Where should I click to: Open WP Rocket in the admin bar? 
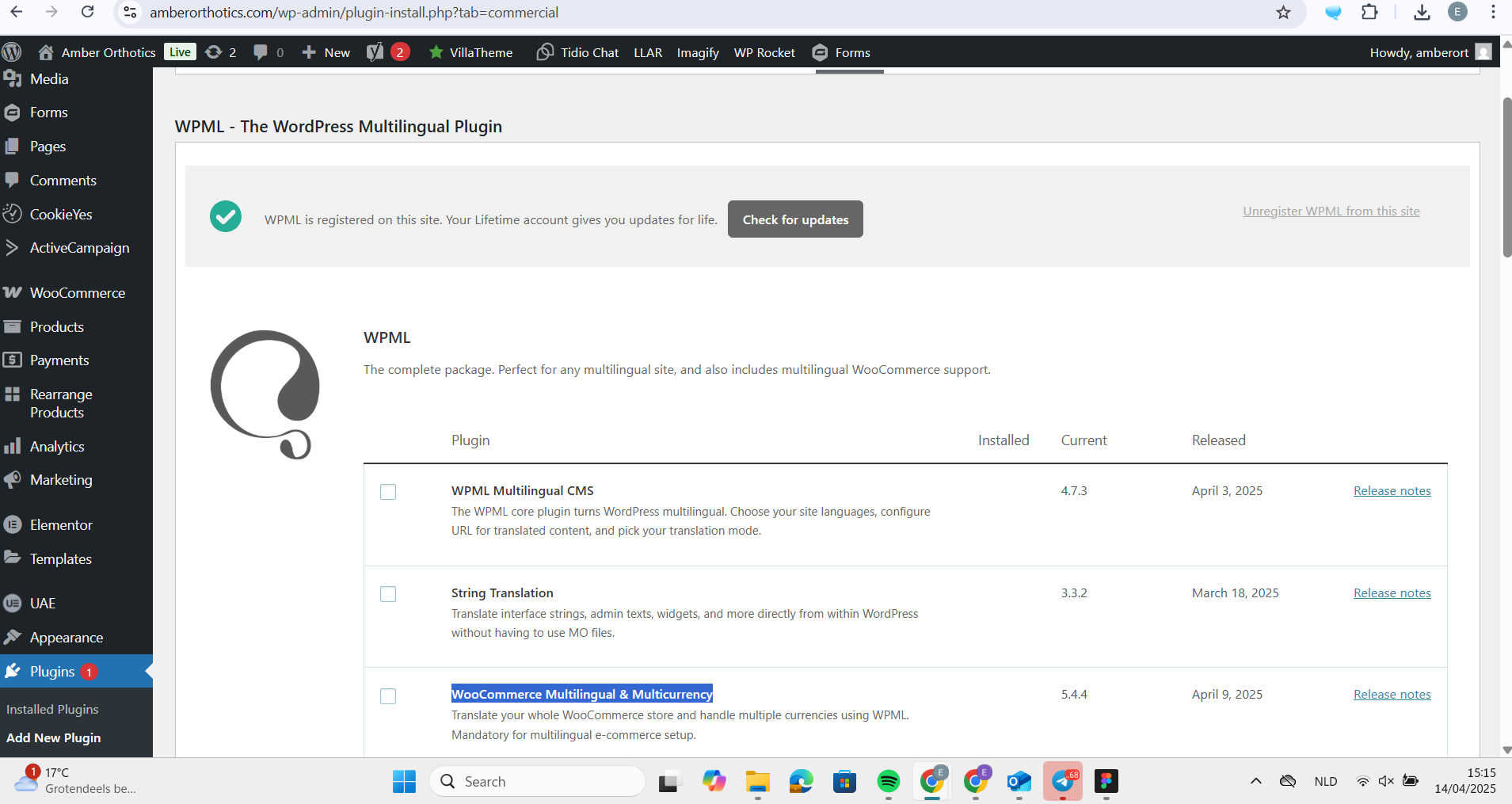tap(764, 52)
